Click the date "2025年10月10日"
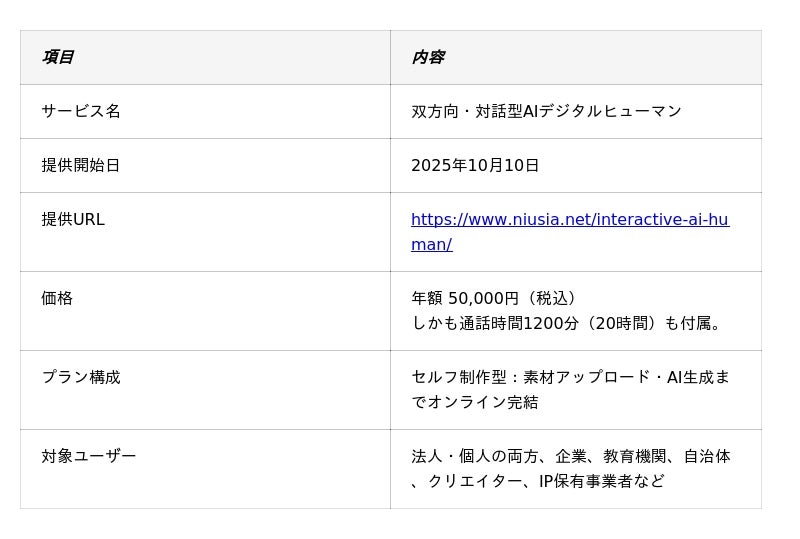This screenshot has height=539, width=800. coord(475,165)
